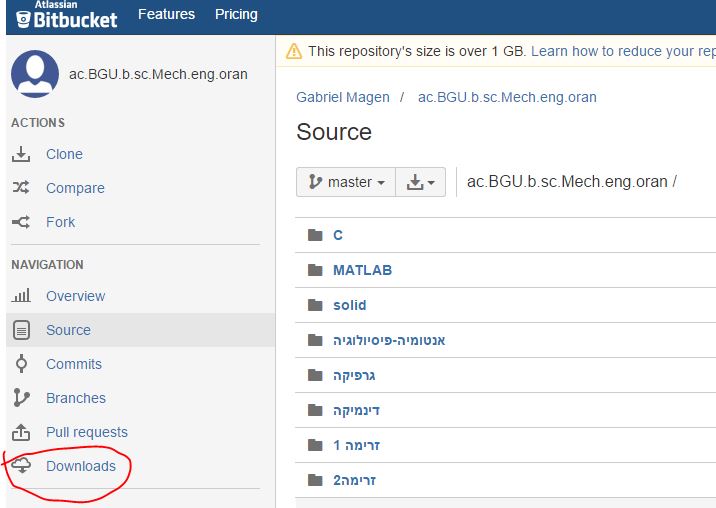716x508 pixels.
Task: Open the download archive dropdown button
Action: click(420, 182)
